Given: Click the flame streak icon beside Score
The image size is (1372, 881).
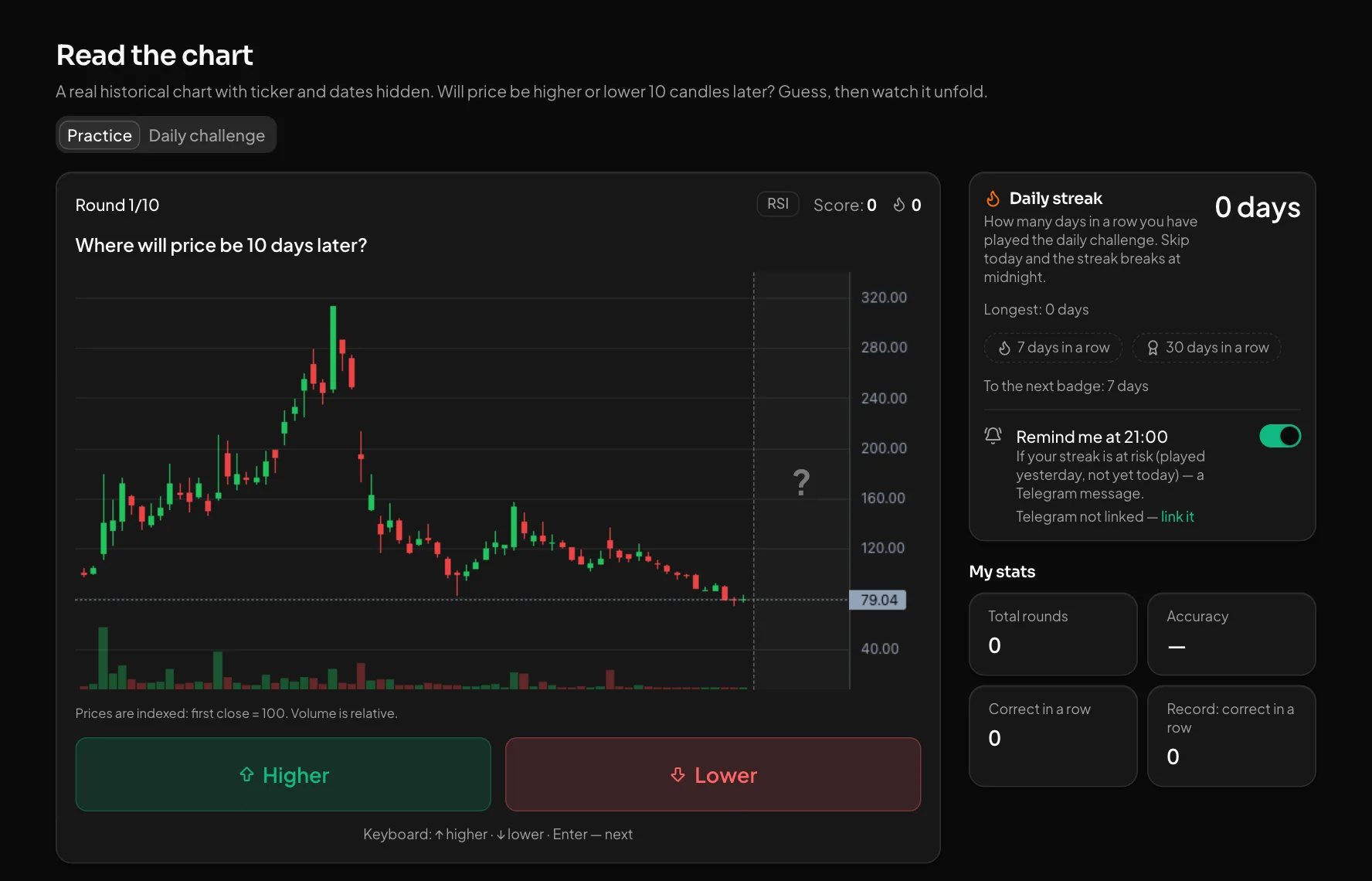Looking at the screenshot, I should tap(899, 205).
